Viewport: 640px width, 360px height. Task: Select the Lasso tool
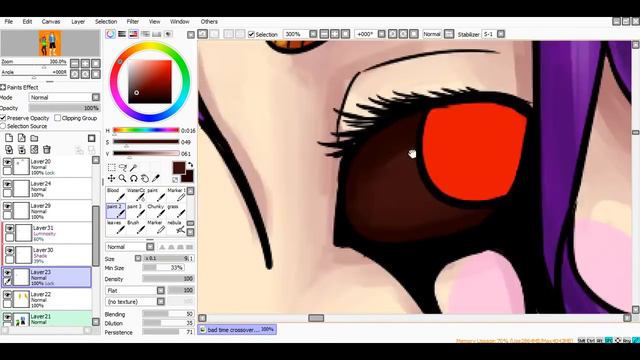click(122, 167)
